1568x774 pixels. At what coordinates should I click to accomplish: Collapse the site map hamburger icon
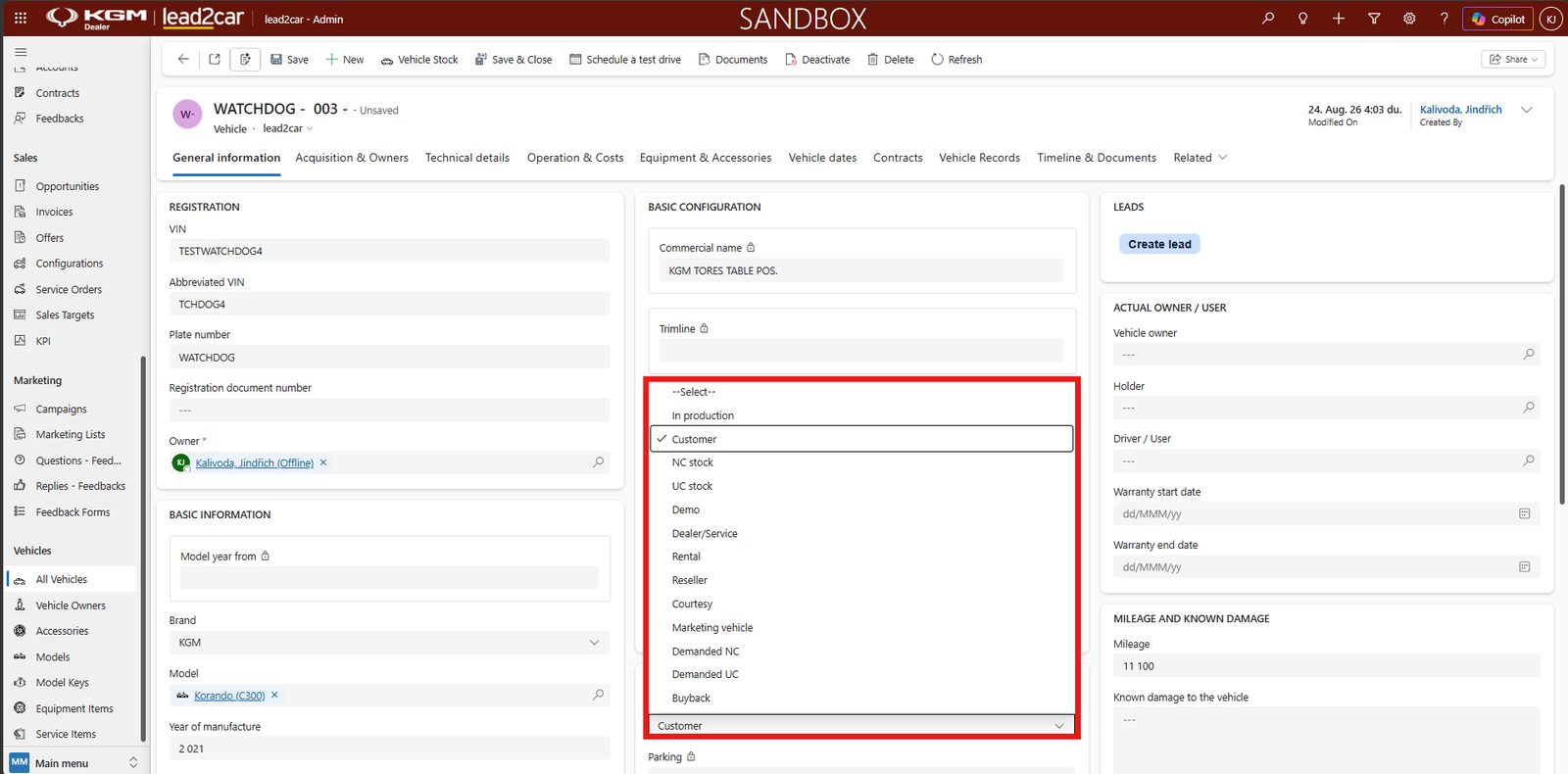click(x=21, y=52)
